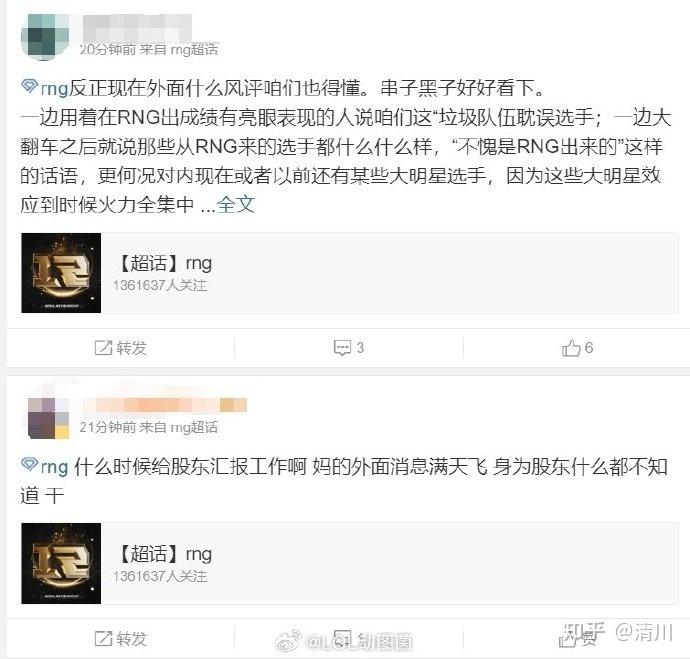This screenshot has width=690, height=659.
Task: Open first poster's blurred username
Action: coord(137,27)
